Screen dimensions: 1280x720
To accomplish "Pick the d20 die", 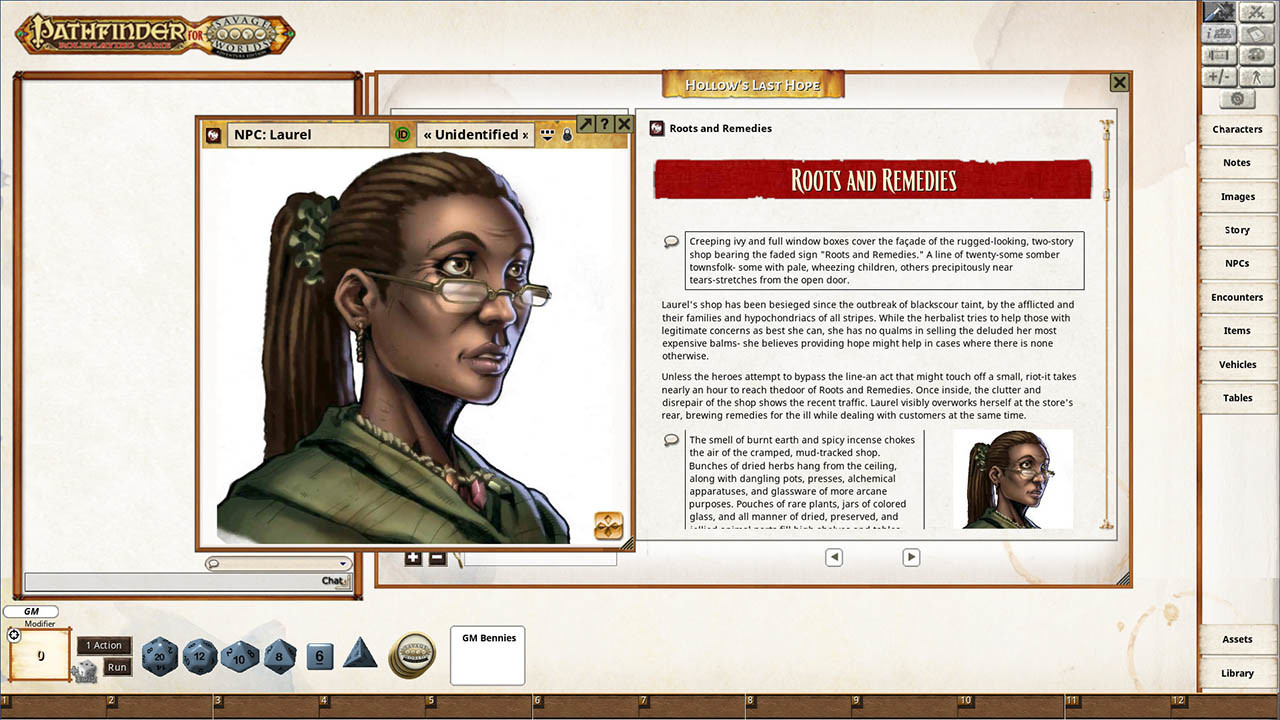I will [160, 656].
